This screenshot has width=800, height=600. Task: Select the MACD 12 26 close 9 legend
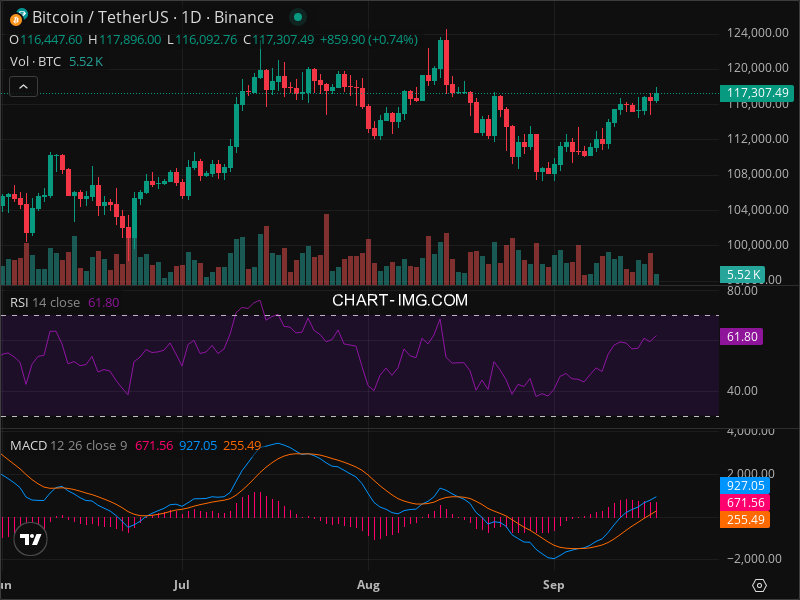tap(70, 446)
